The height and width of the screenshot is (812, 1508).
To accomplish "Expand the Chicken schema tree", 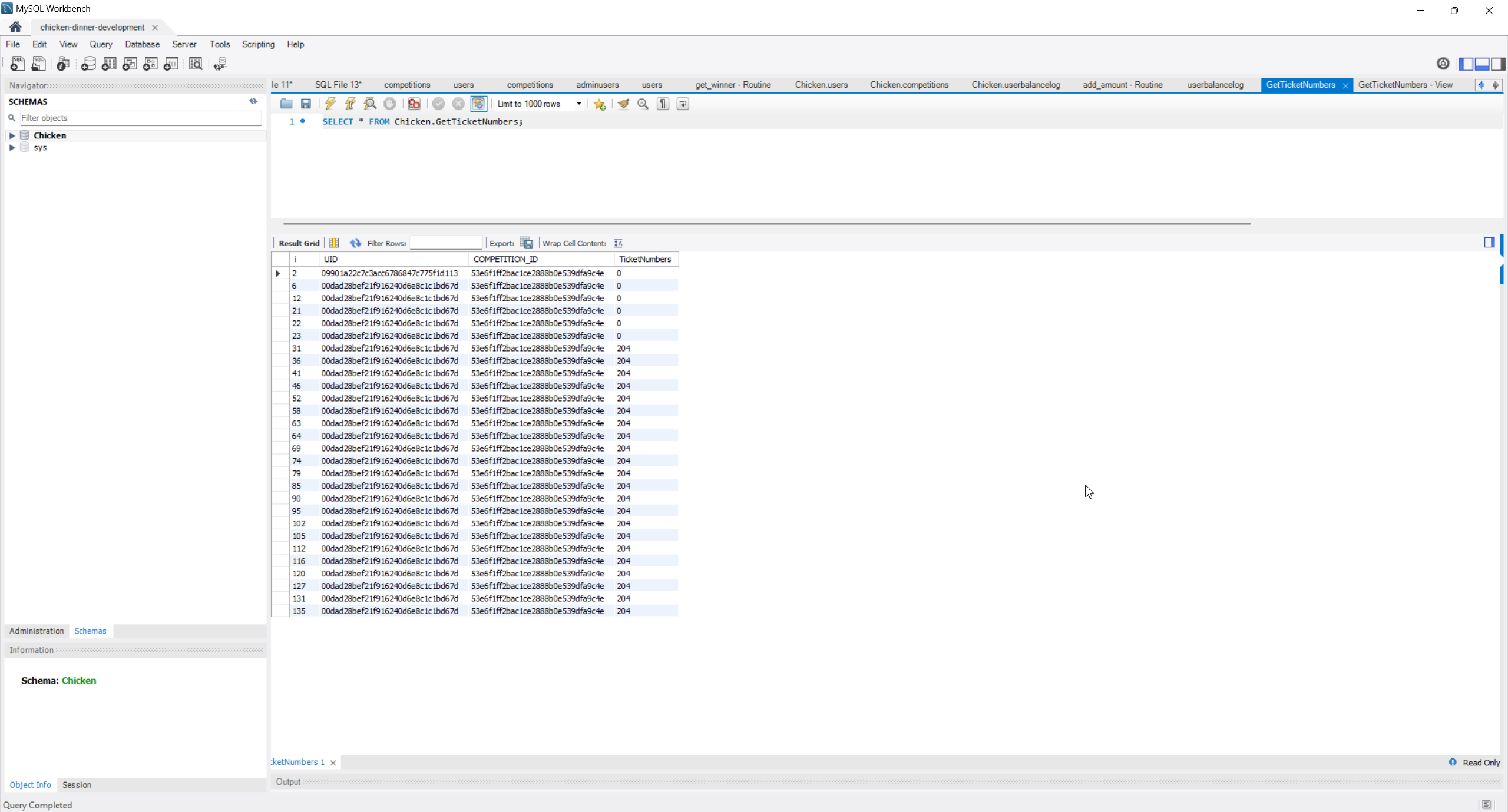I will [12, 135].
